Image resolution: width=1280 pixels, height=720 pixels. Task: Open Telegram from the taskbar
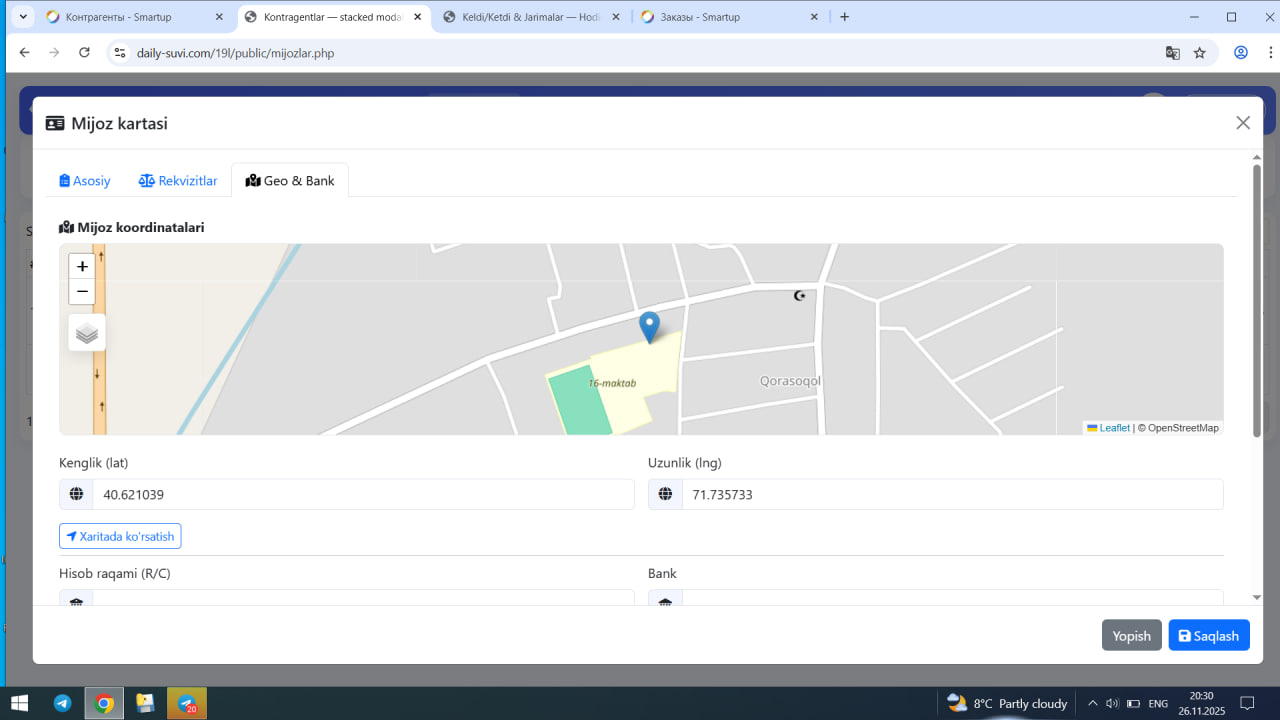62,703
